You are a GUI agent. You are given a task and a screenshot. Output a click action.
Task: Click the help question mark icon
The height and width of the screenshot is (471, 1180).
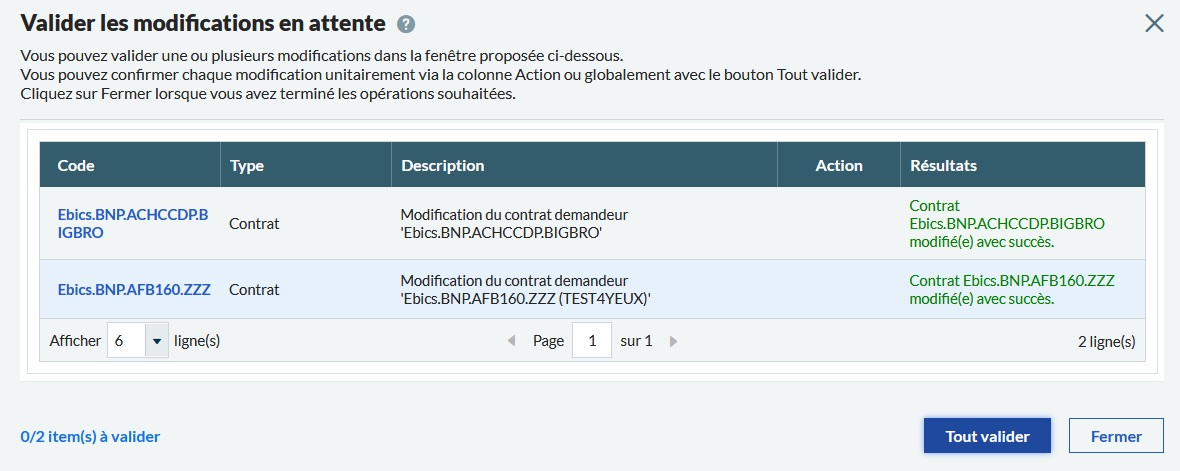point(406,25)
